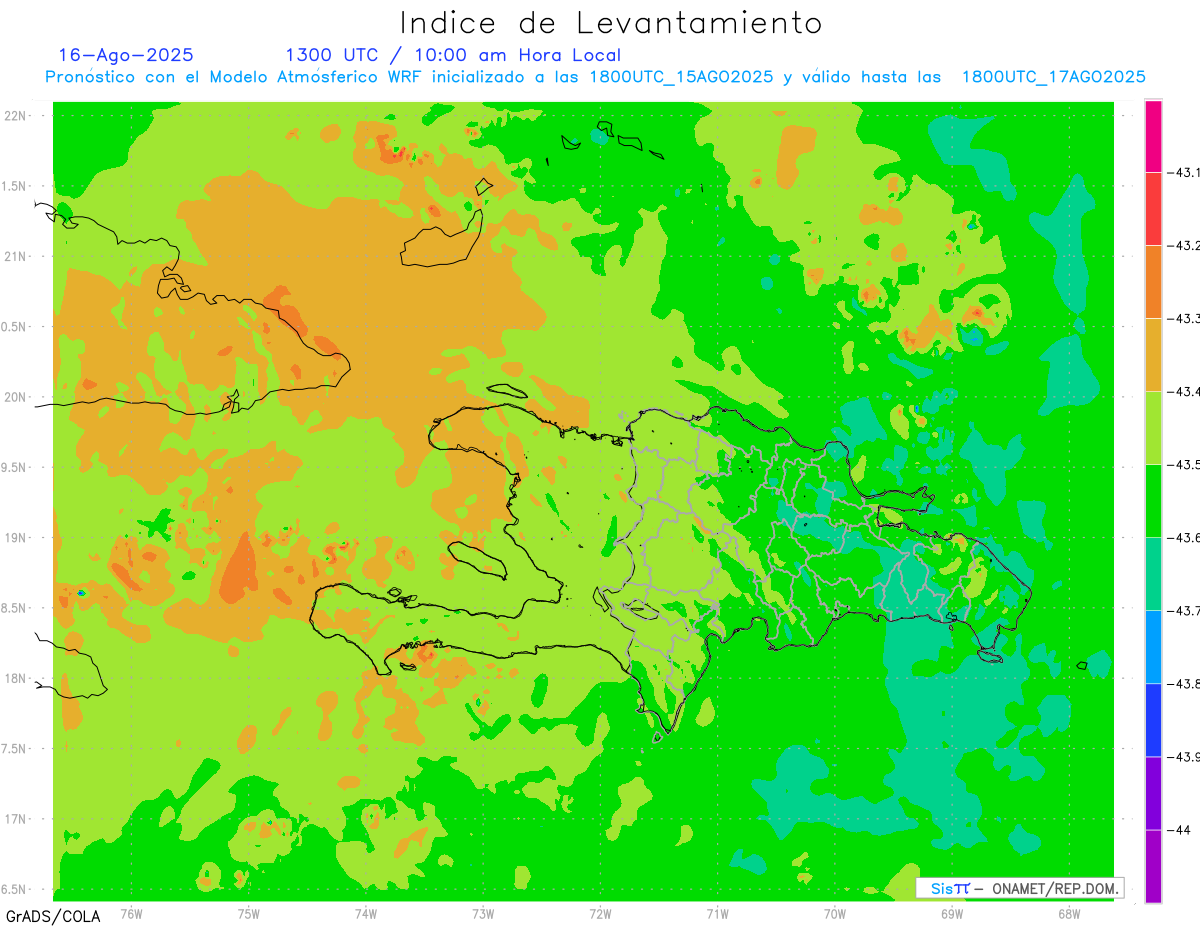The width and height of the screenshot is (1200, 927).
Task: Click the color bar value '-43.5'
Action: 1182,465
